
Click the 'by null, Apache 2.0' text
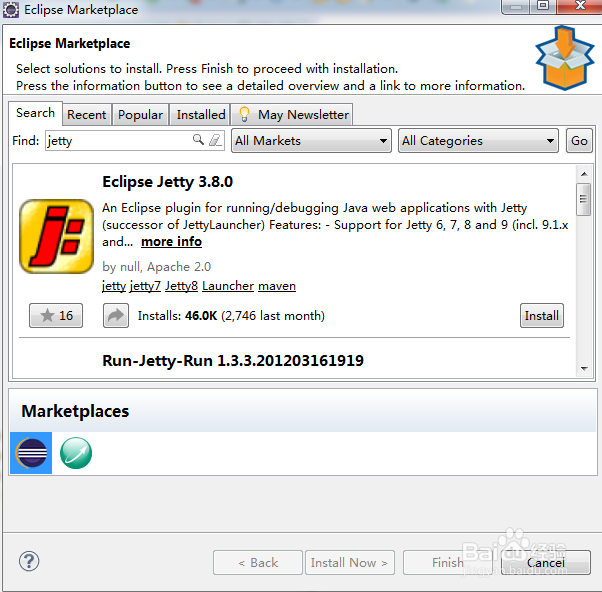(x=157, y=266)
